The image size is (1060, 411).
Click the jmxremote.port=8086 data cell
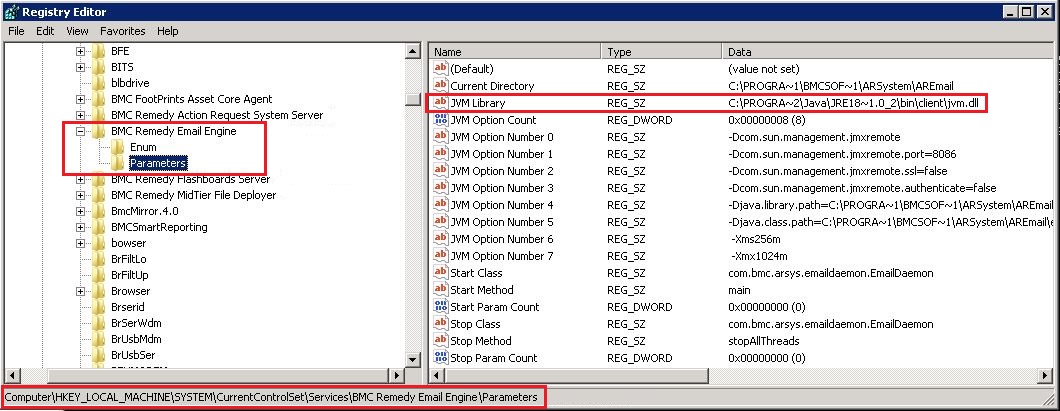[842, 154]
